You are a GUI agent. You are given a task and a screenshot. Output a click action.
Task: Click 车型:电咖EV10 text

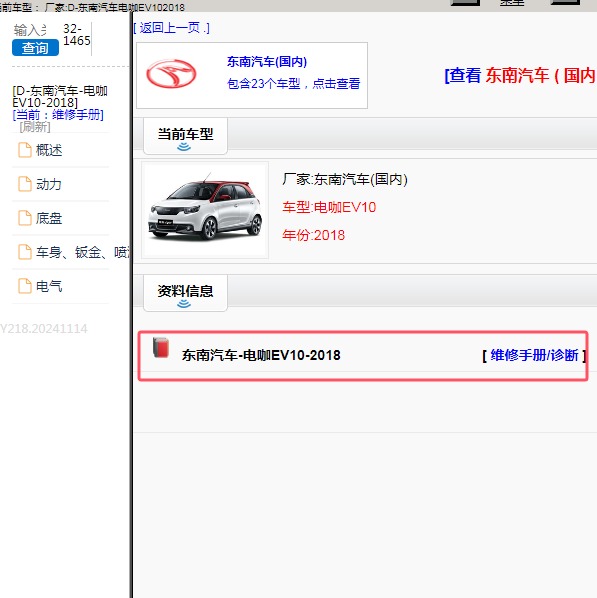329,207
